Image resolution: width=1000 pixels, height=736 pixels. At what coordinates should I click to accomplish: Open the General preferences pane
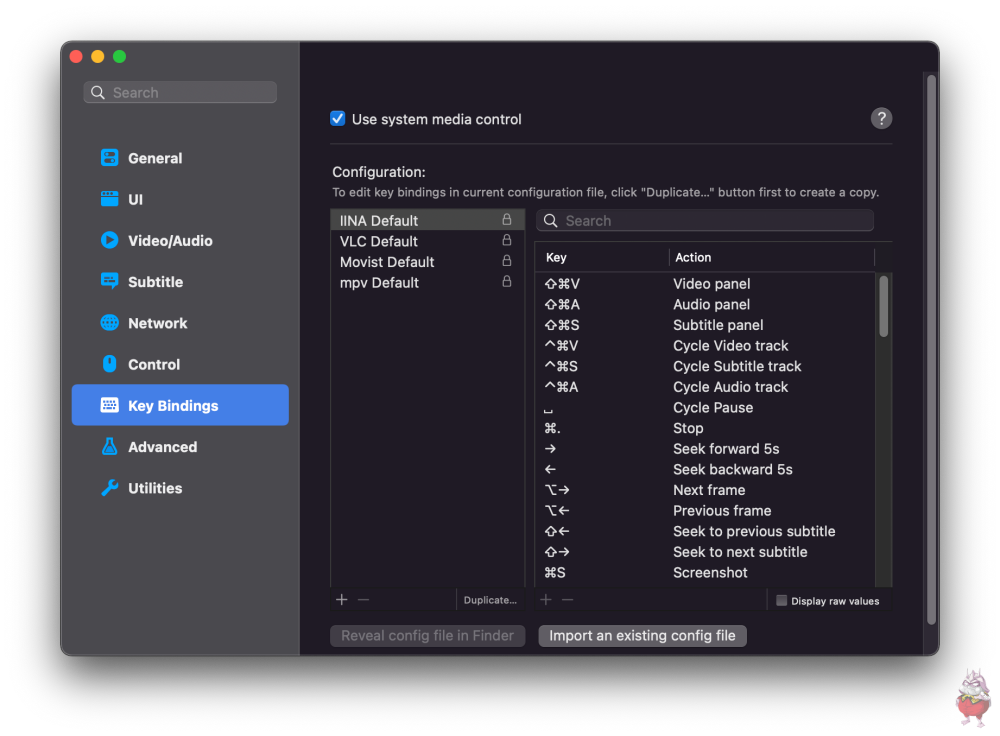coord(180,158)
